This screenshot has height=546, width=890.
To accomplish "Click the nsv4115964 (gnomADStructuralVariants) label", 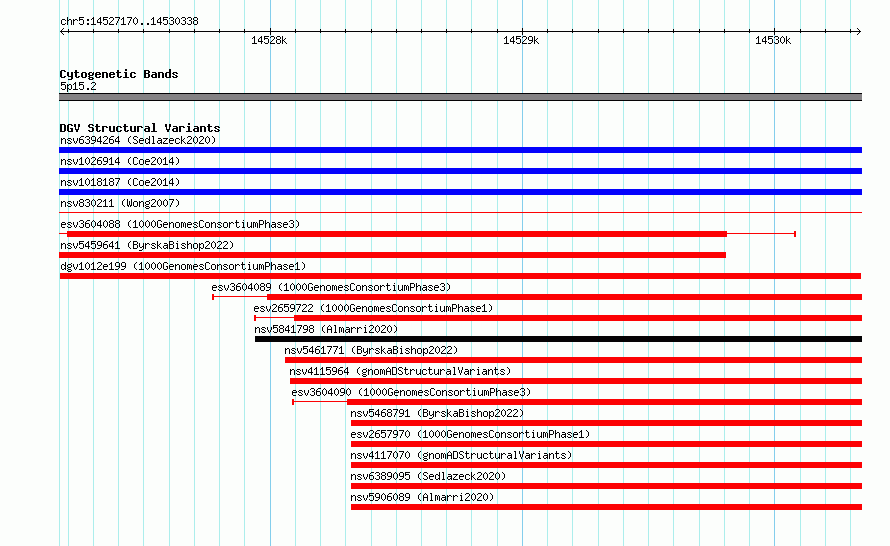I will pyautogui.click(x=400, y=371).
